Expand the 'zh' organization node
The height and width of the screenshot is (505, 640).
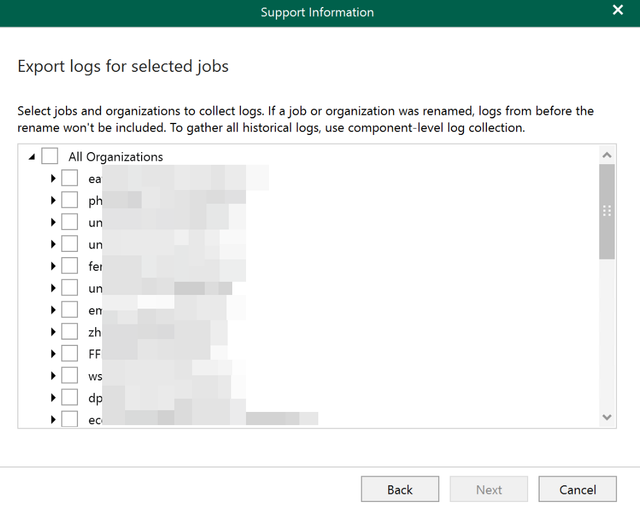pos(53,332)
